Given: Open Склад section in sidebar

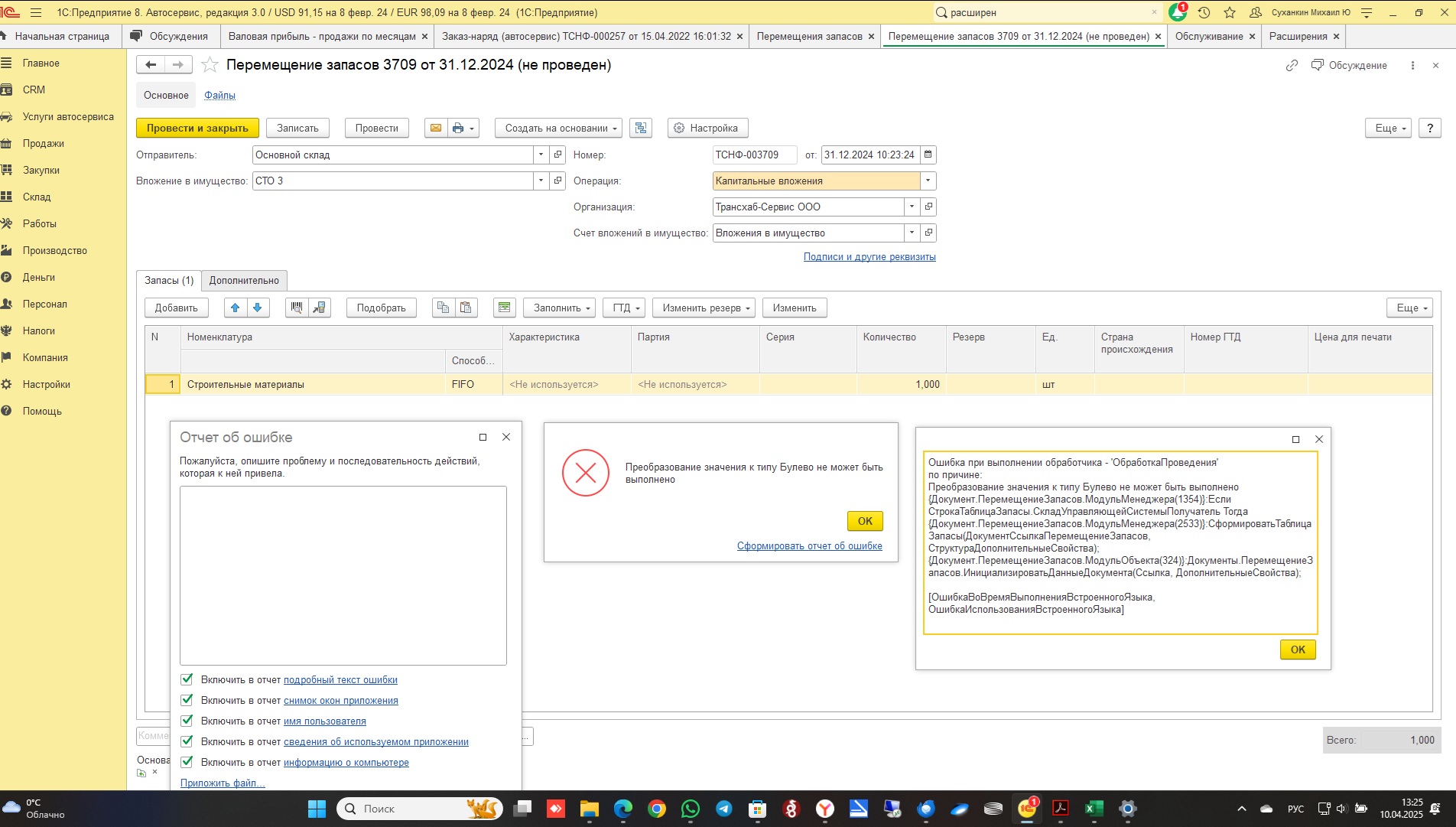Looking at the screenshot, I should point(37,197).
